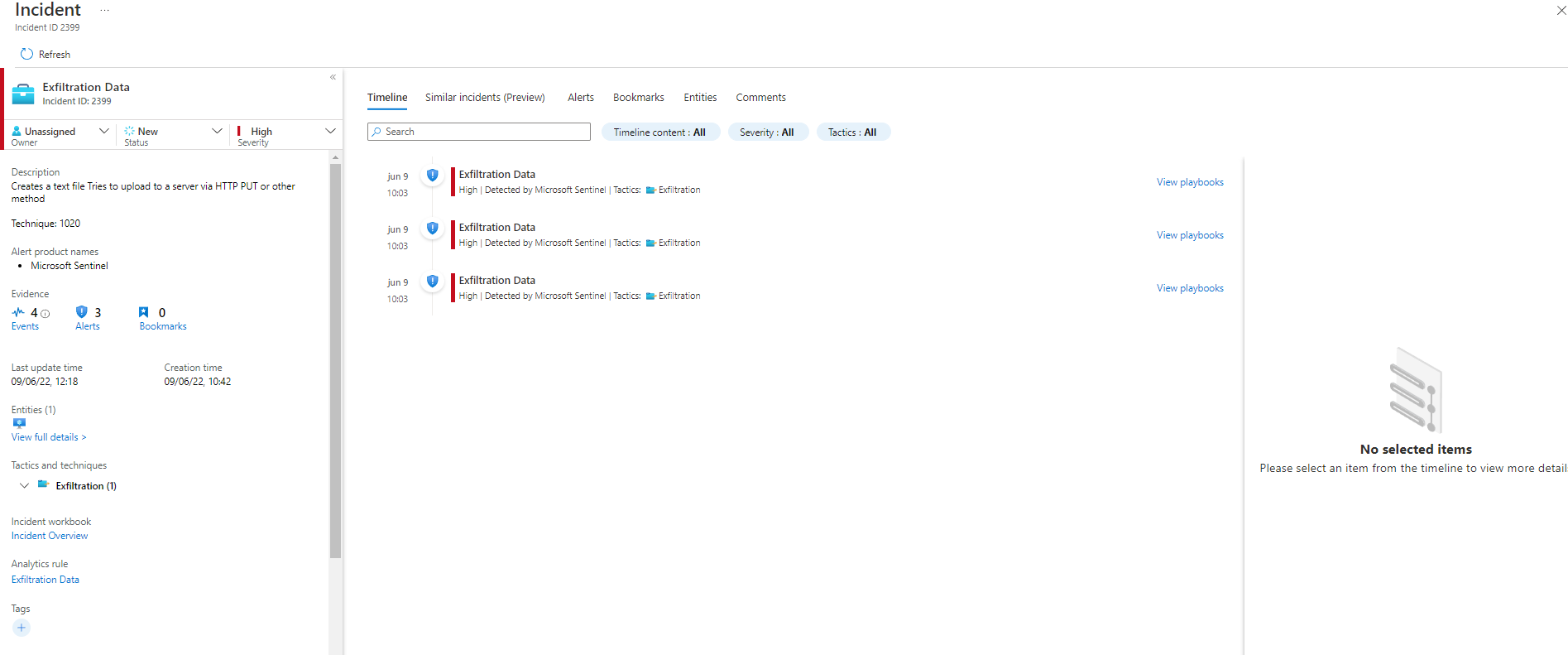Click the ellipsis next to Incident title

coord(104,11)
